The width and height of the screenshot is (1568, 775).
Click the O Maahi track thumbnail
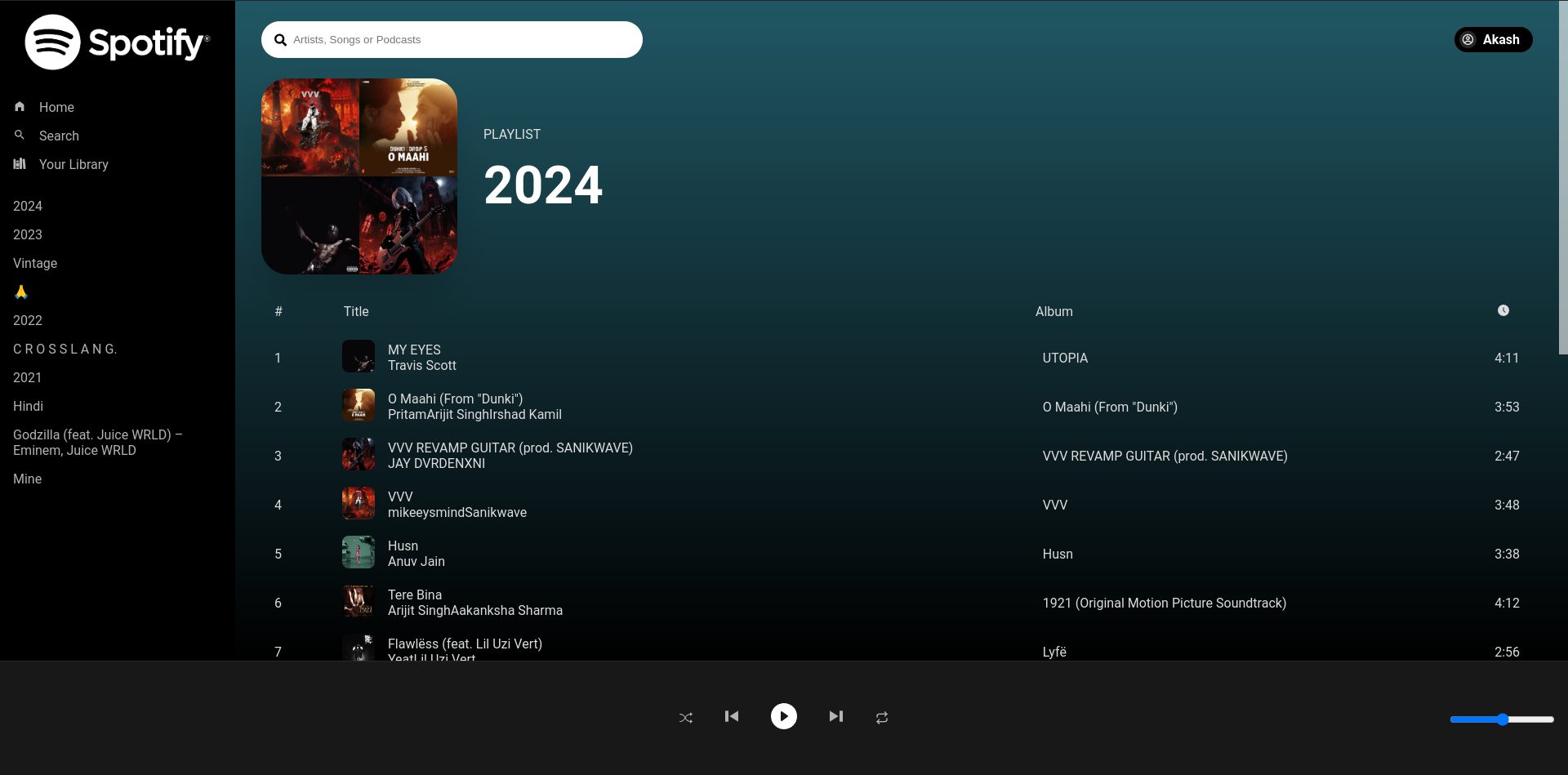coord(359,405)
